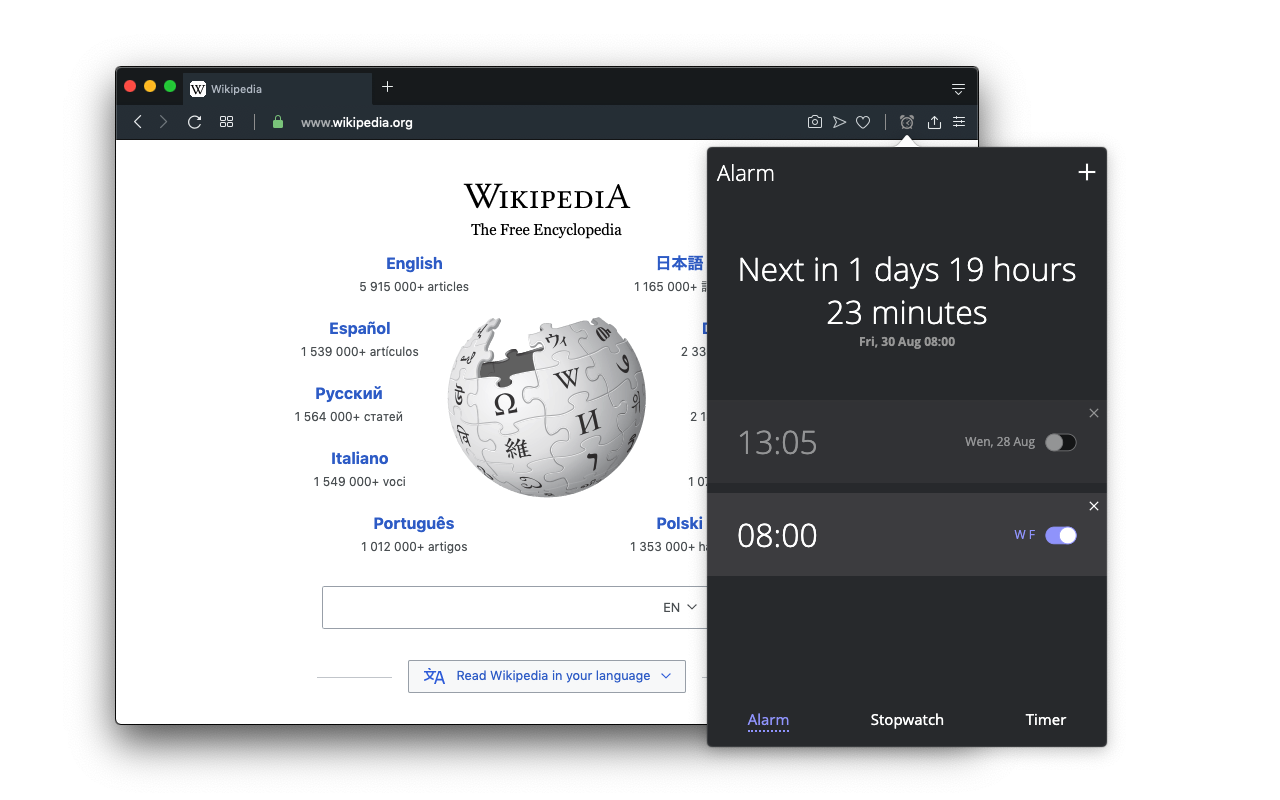Viewport: 1280px width, 800px height.
Task: Open the 日本語 Wikipedia link
Action: (680, 263)
